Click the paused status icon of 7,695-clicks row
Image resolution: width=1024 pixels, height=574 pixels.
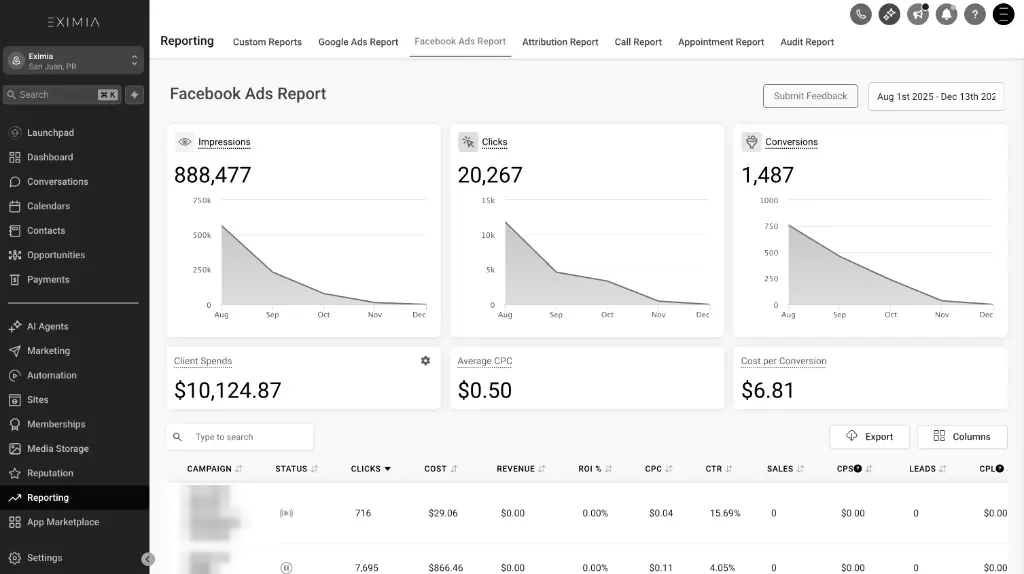pos(286,567)
